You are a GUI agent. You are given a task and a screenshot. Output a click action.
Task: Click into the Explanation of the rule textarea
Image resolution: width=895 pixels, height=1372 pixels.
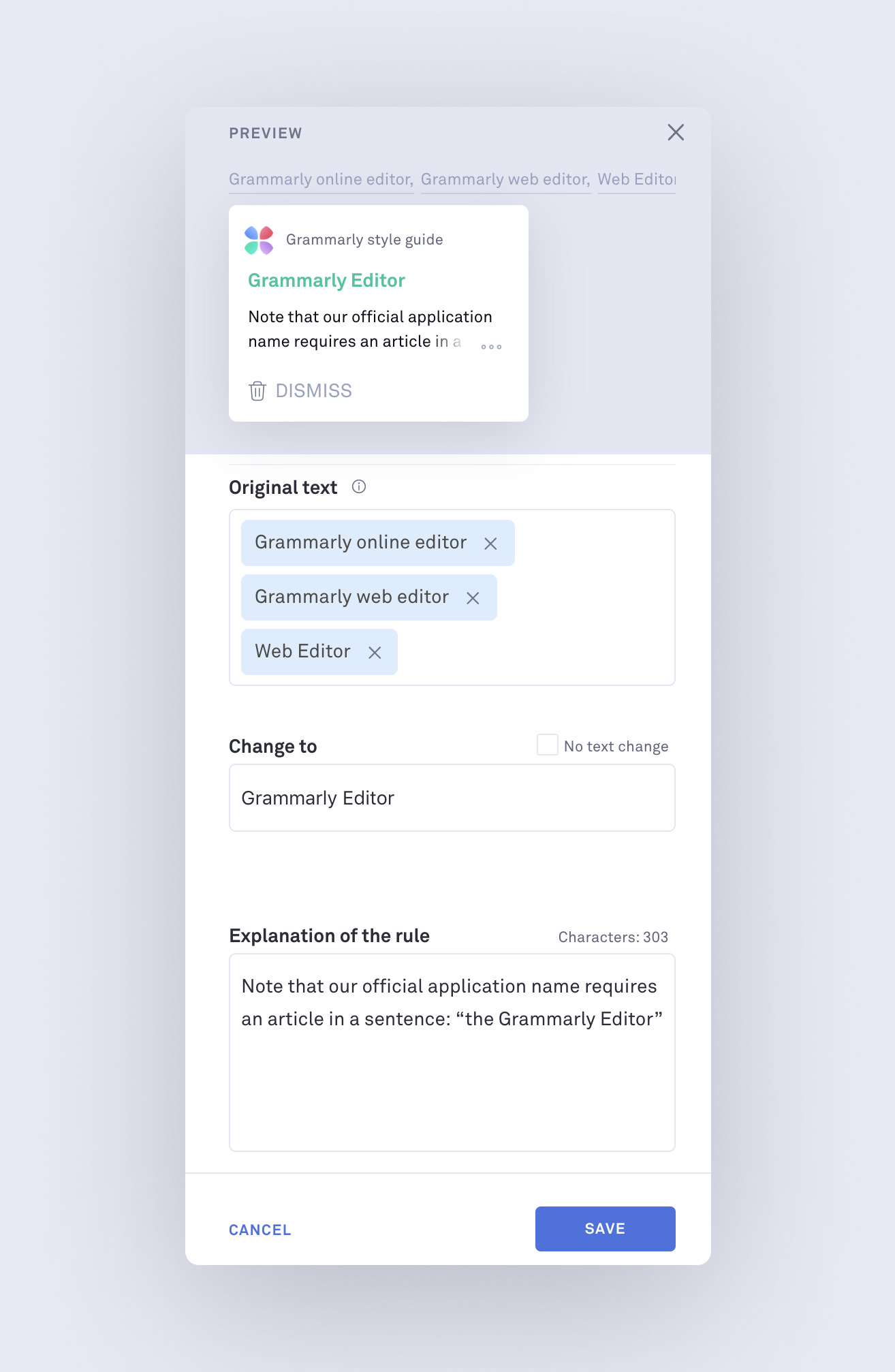click(x=452, y=1053)
